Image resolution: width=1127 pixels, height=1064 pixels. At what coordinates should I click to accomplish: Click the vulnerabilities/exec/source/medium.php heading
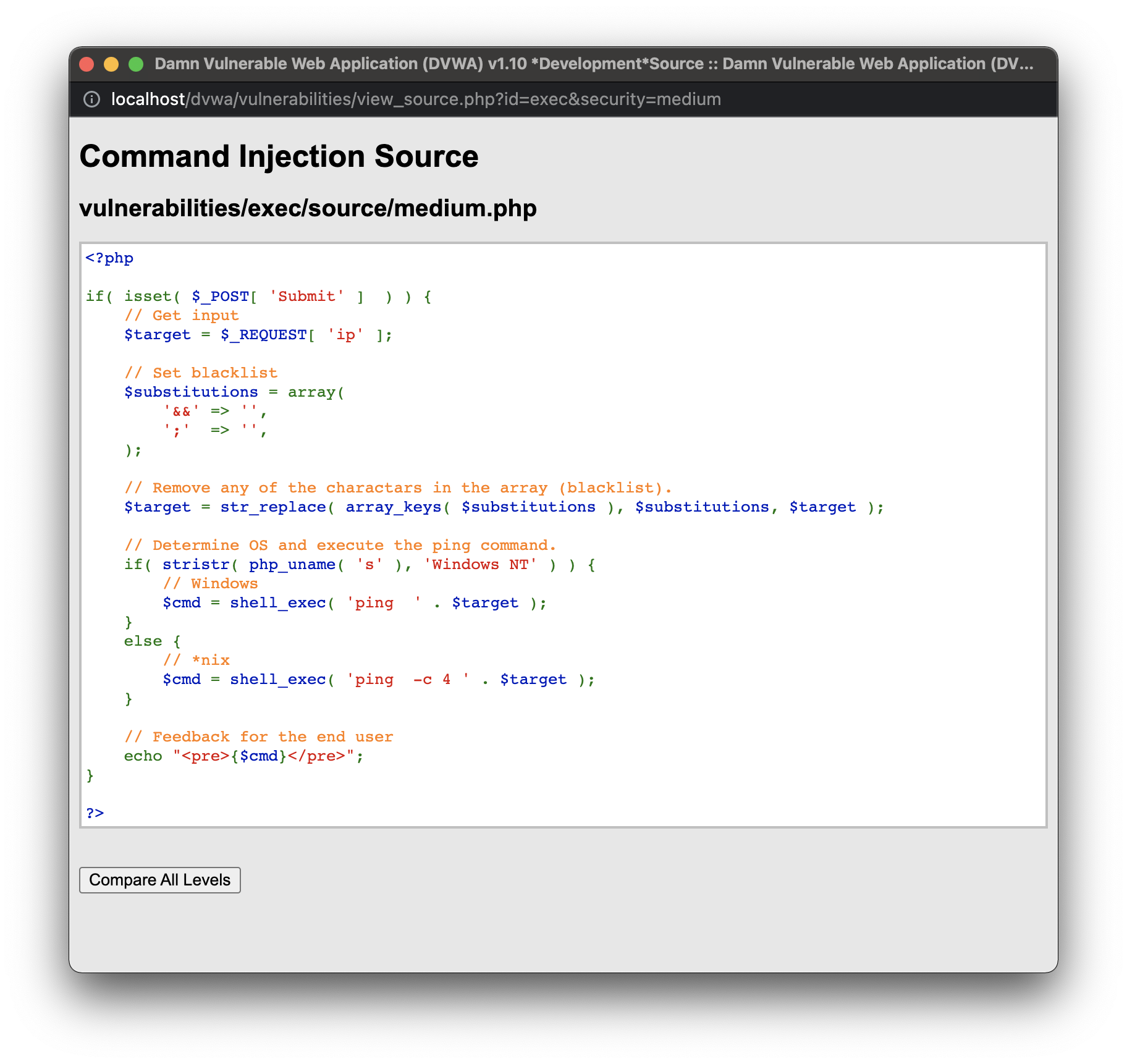coord(308,208)
